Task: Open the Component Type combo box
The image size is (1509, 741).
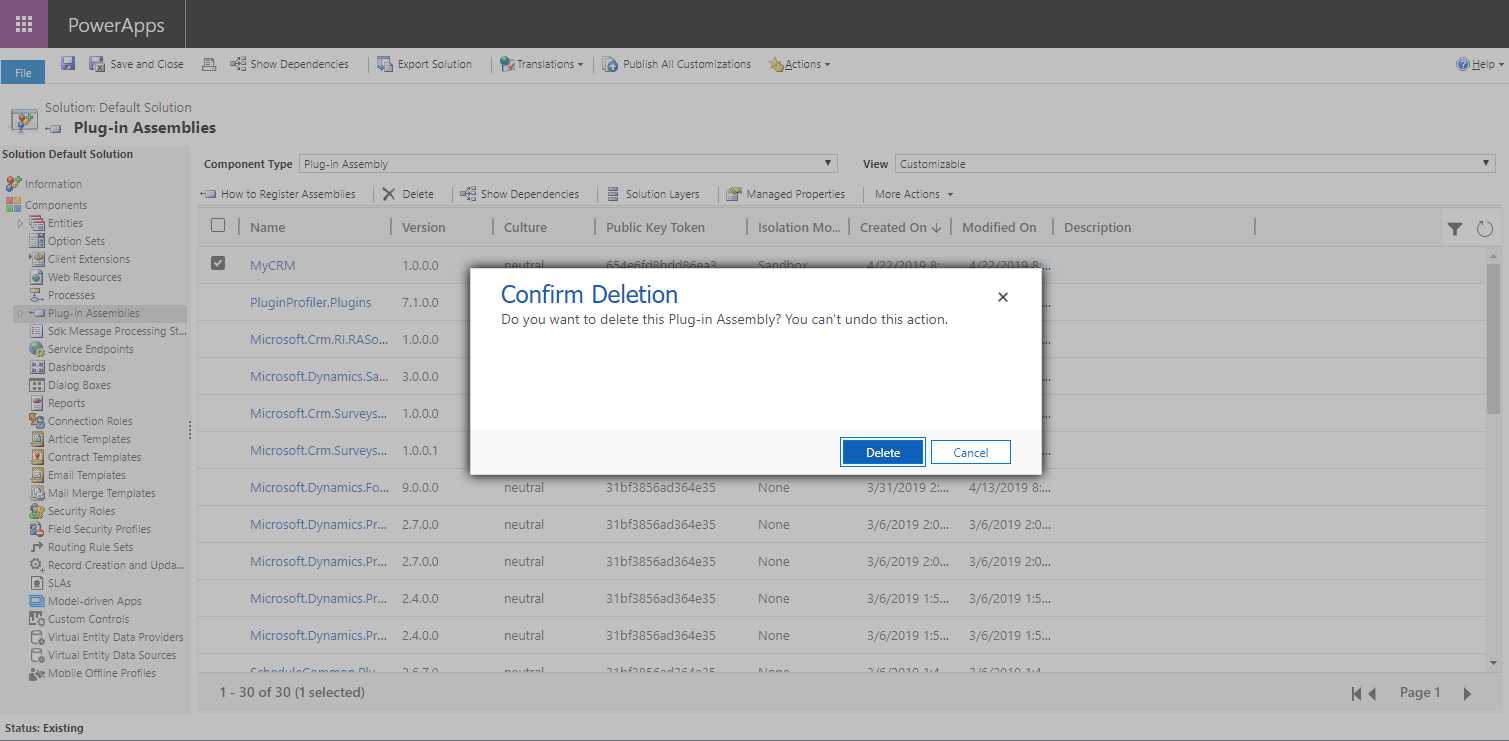Action: tap(568, 164)
